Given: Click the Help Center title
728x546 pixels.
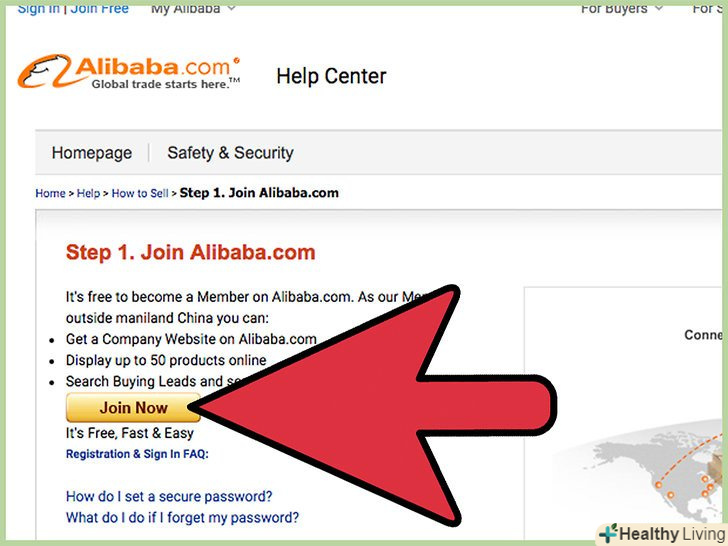Looking at the screenshot, I should 331,76.
